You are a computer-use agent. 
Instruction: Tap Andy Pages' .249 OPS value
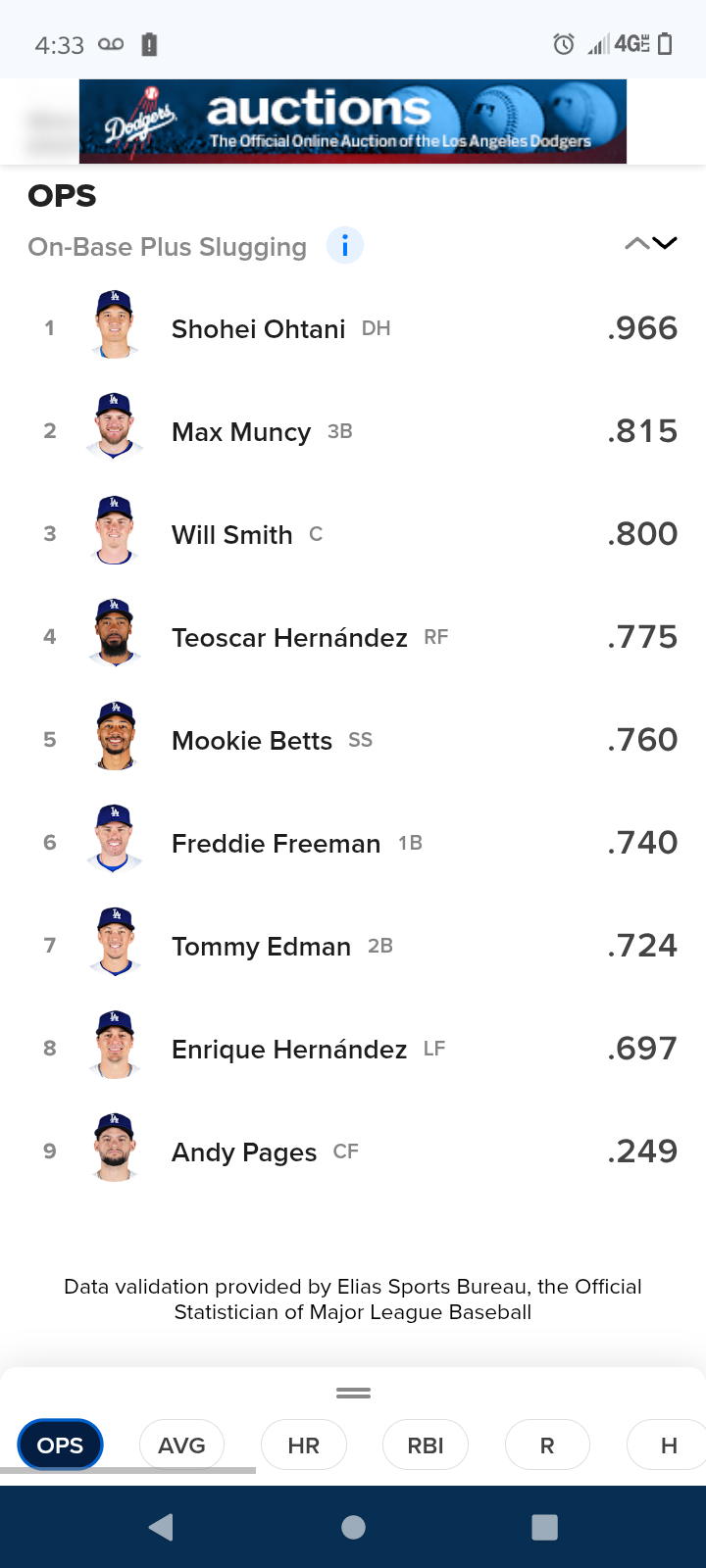click(642, 1151)
